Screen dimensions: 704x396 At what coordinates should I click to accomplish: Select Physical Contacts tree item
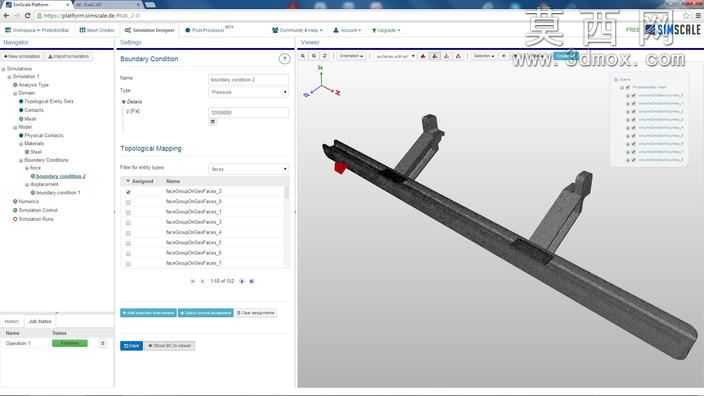pos(41,135)
